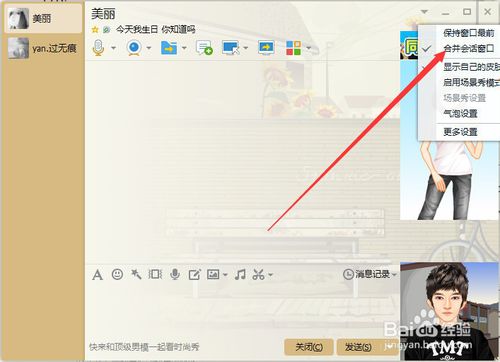This screenshot has width=500, height=362.
Task: Expand the video call dropdown arrow
Action: click(x=149, y=48)
